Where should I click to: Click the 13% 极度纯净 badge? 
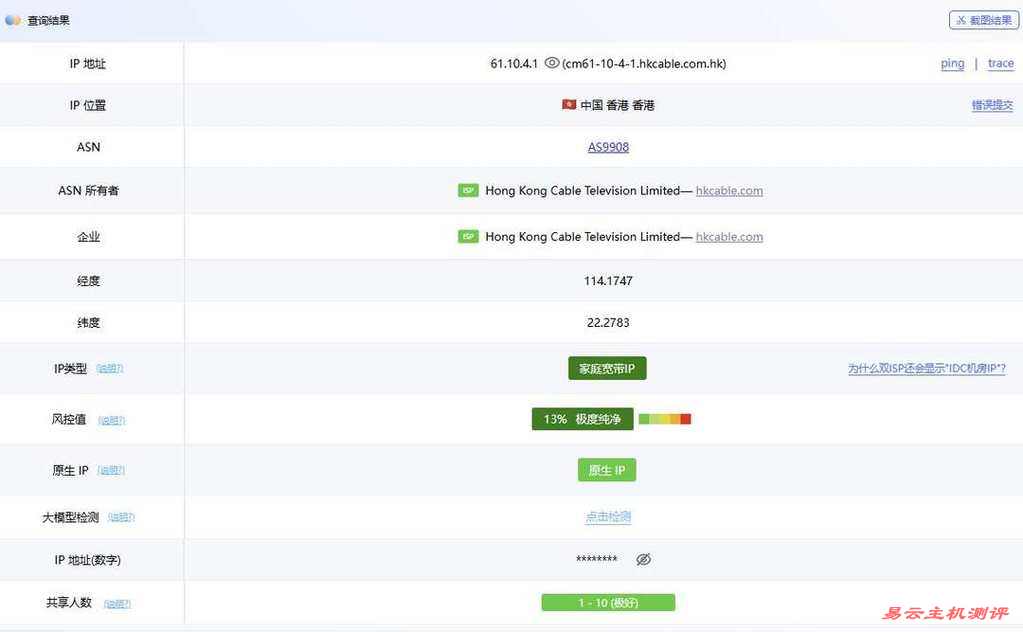[583, 419]
